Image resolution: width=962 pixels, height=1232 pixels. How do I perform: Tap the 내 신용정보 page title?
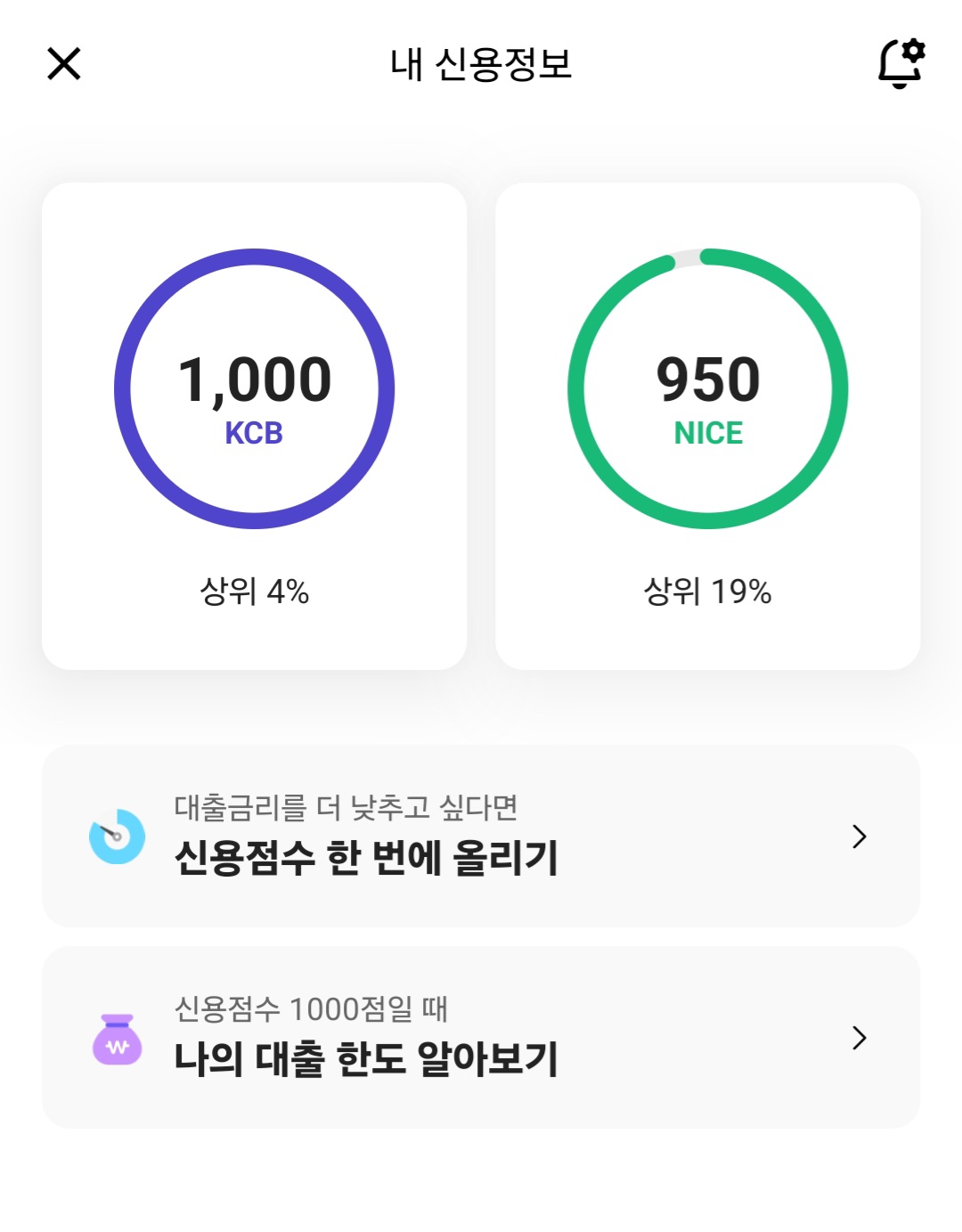(x=481, y=64)
